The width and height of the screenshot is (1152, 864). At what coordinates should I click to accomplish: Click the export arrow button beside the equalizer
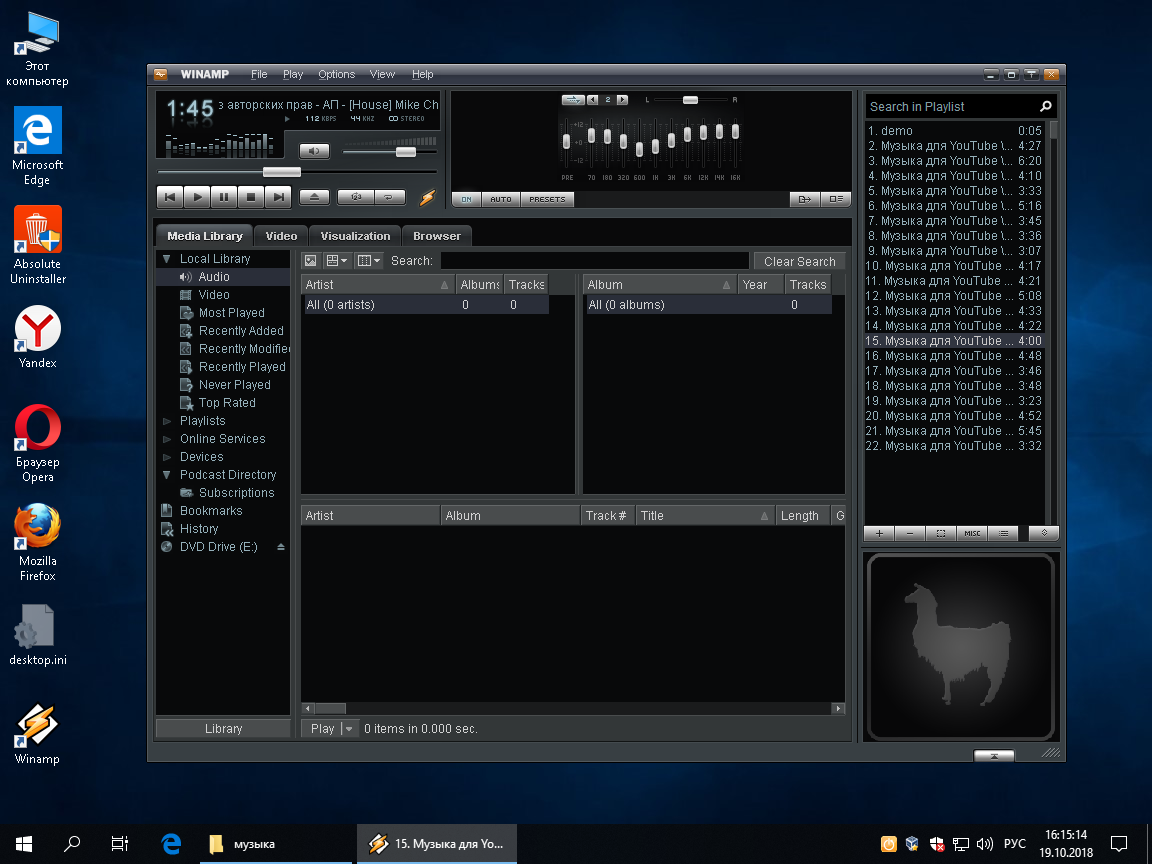point(804,199)
